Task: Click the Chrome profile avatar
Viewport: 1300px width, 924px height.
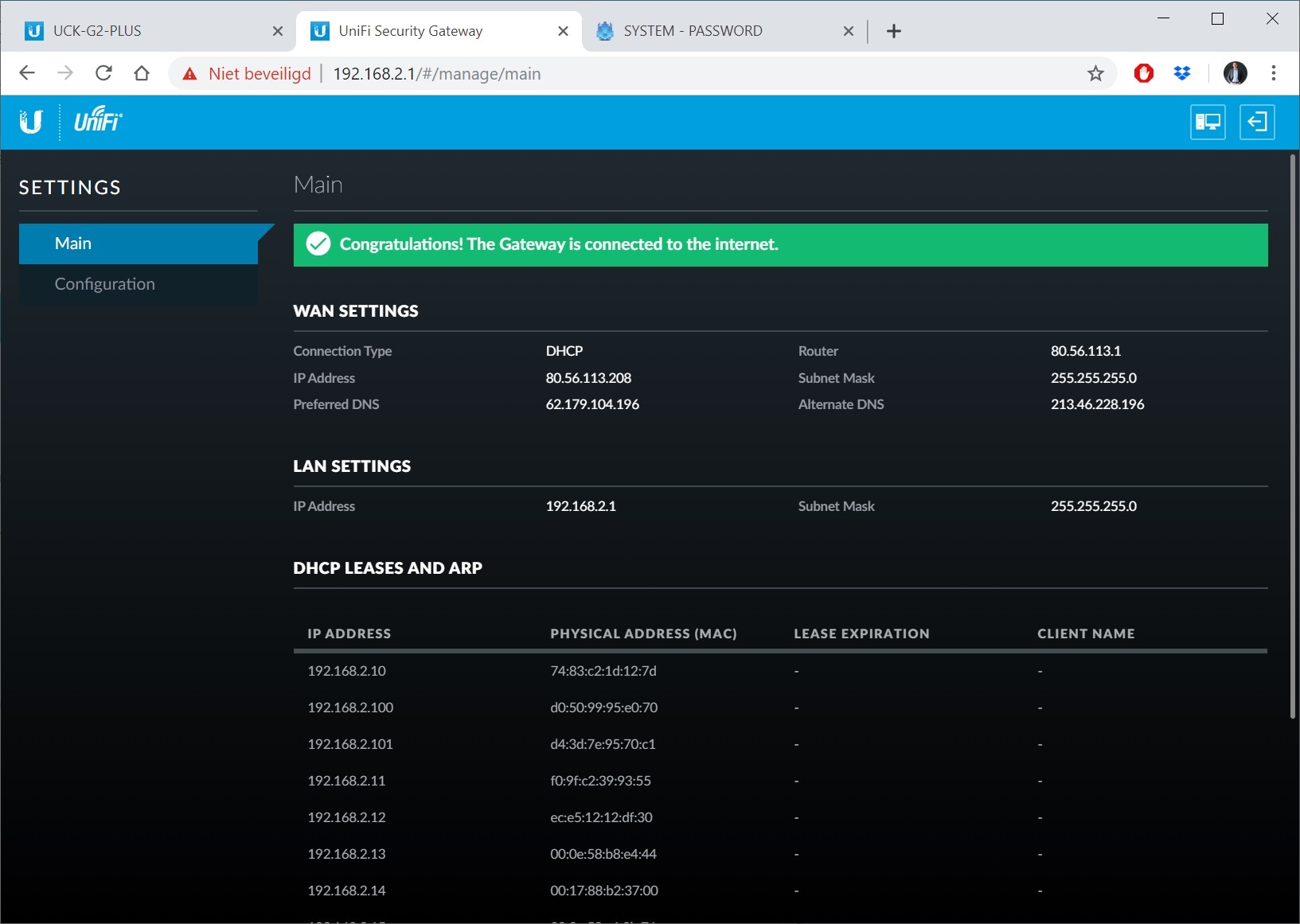Action: [x=1234, y=74]
